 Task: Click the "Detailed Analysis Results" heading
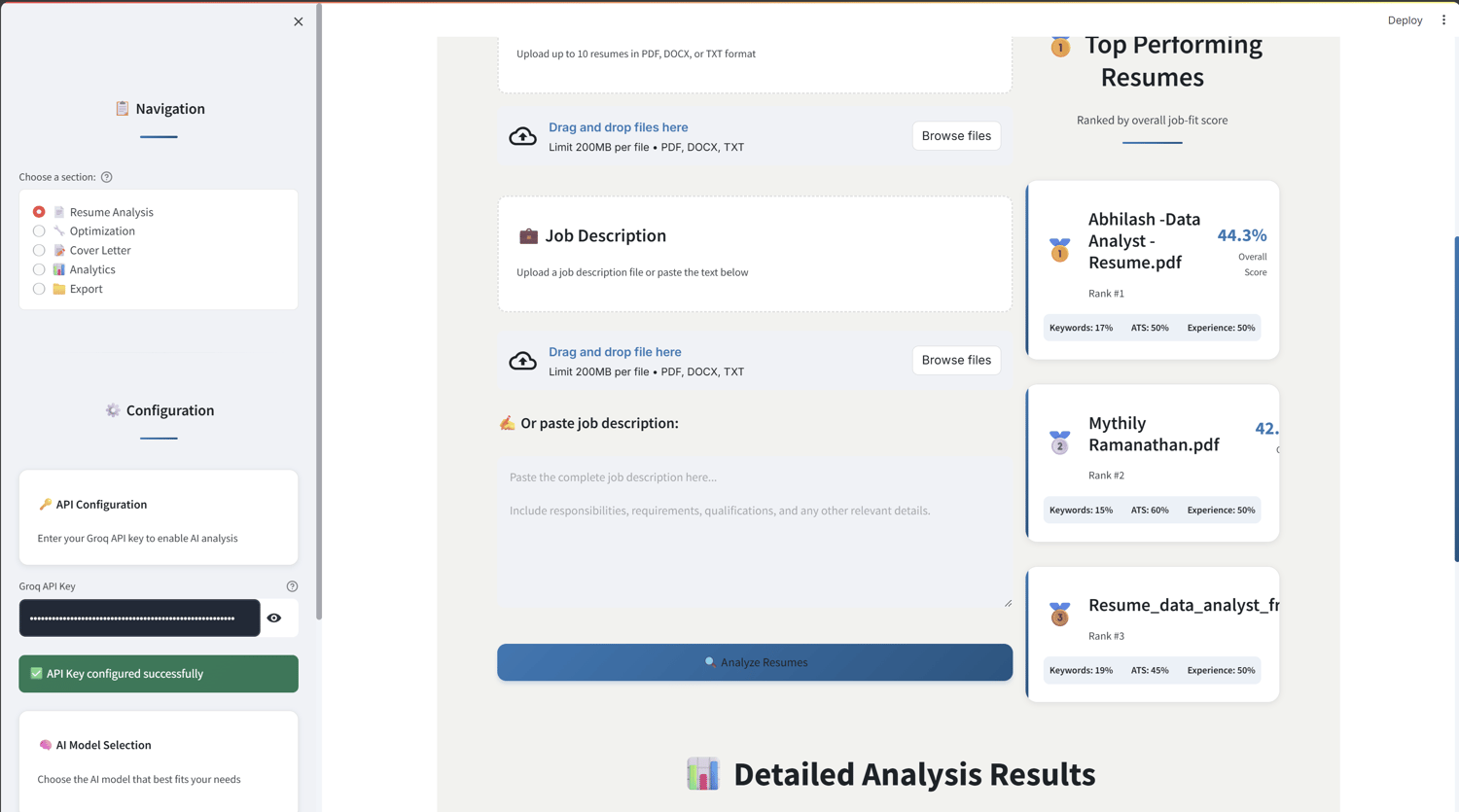point(914,774)
